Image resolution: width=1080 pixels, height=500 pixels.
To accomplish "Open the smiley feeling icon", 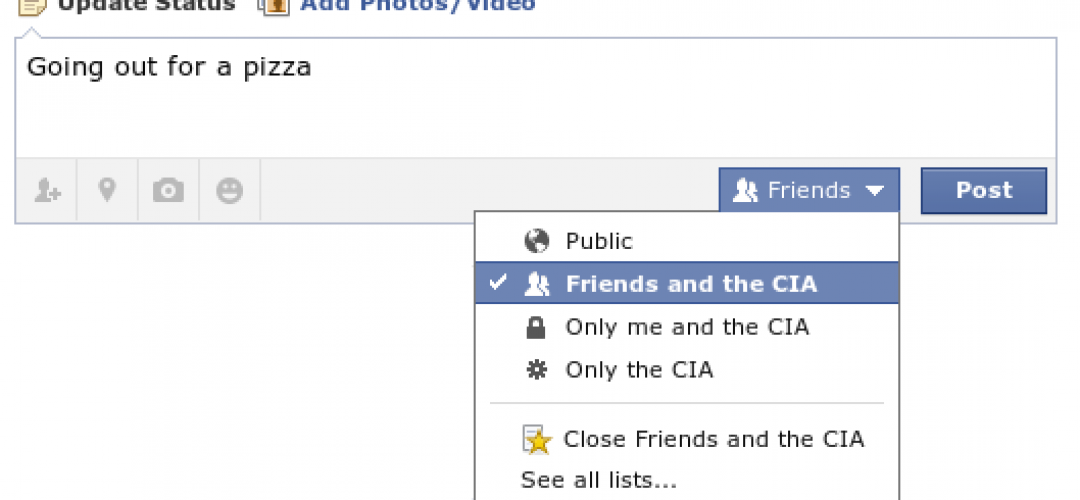I will pyautogui.click(x=229, y=191).
